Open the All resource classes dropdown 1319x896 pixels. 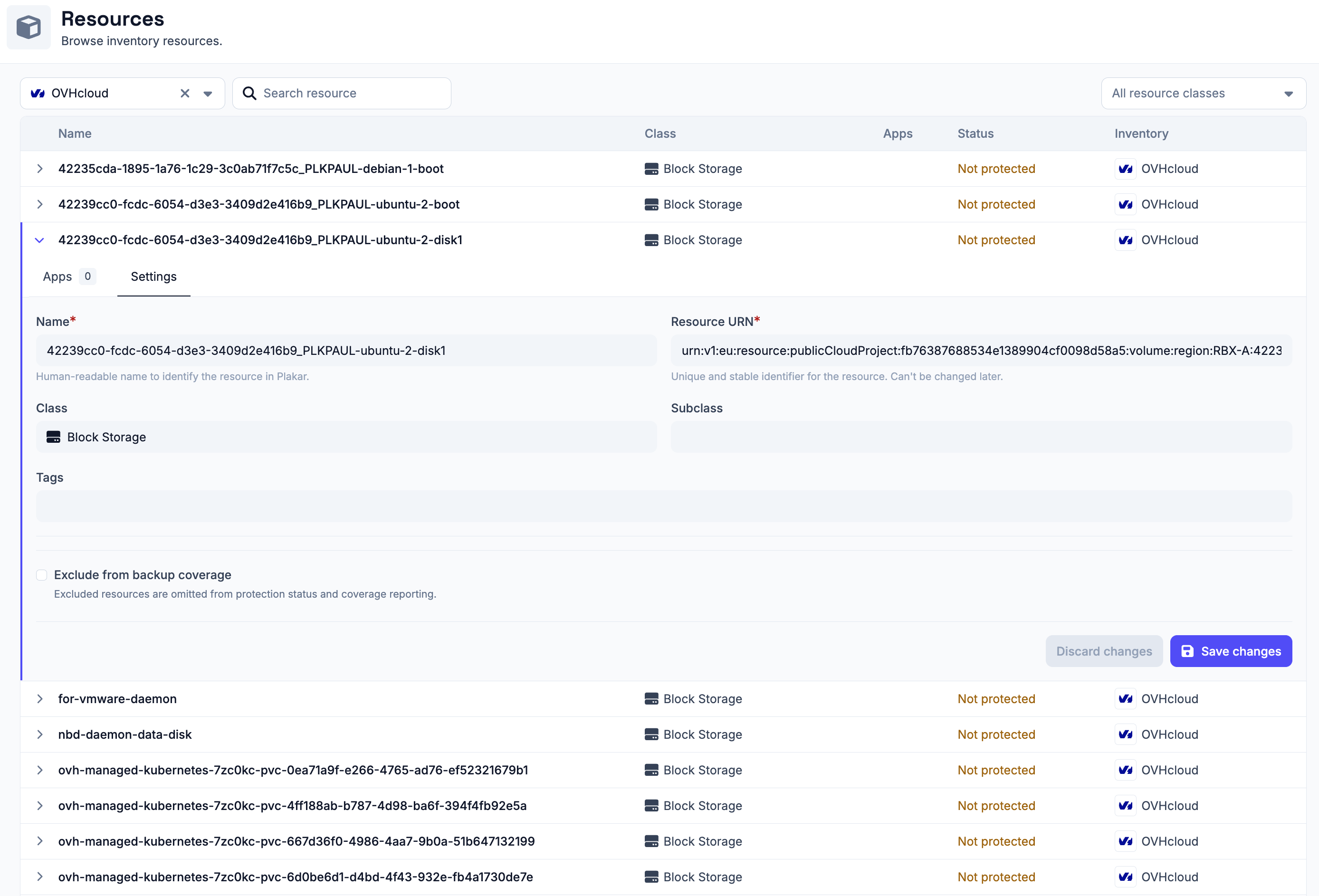pos(1203,93)
